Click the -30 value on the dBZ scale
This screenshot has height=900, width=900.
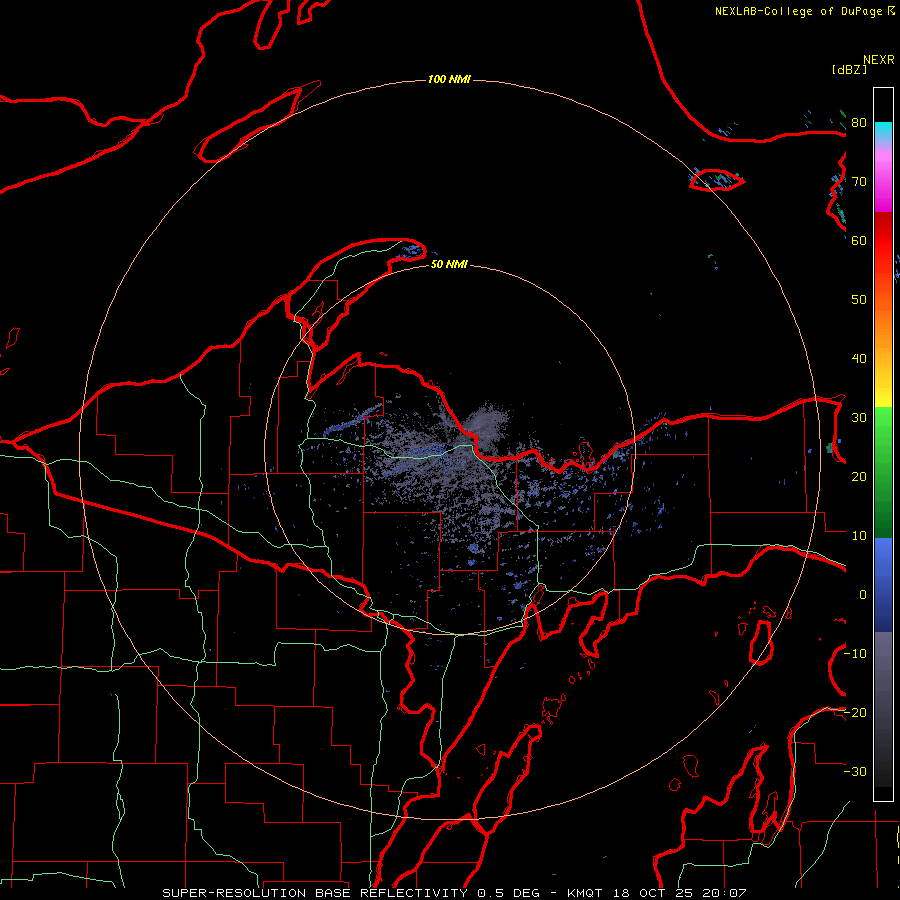(x=855, y=772)
